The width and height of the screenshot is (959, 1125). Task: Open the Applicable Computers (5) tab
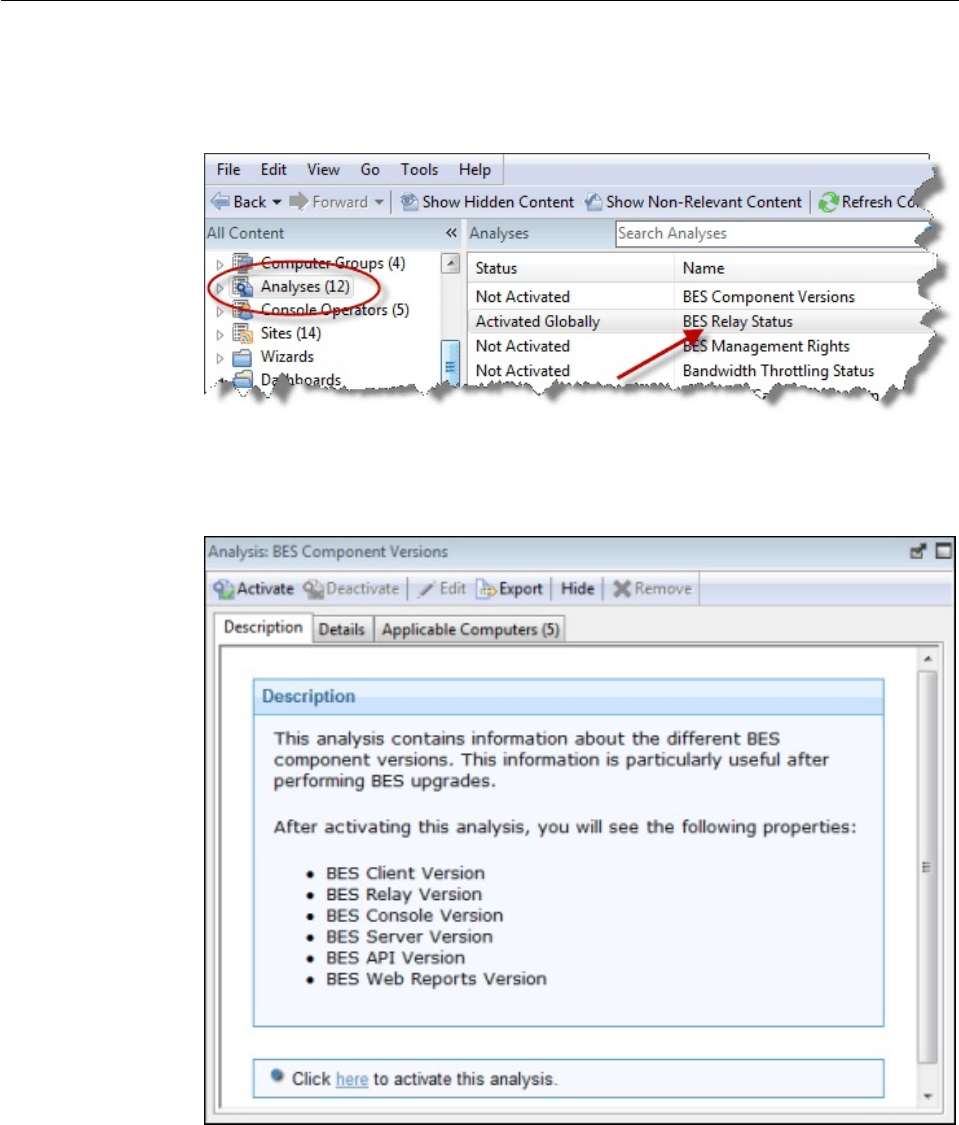point(470,630)
